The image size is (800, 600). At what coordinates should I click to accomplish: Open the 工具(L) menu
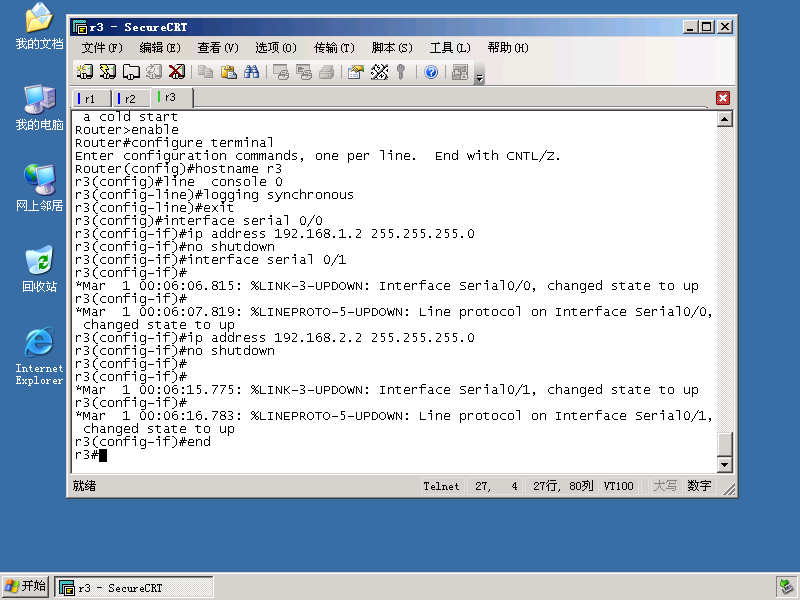click(x=449, y=48)
